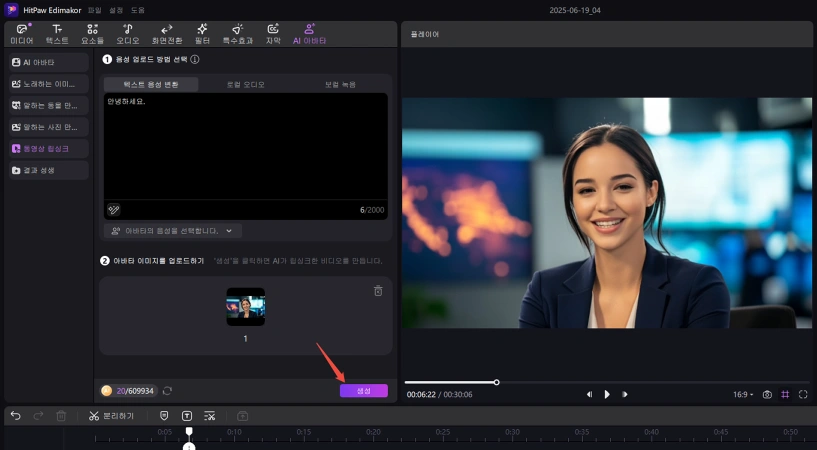This screenshot has height=450, width=817.
Task: Open the 특수효과 effects tab
Action: (x=238, y=34)
